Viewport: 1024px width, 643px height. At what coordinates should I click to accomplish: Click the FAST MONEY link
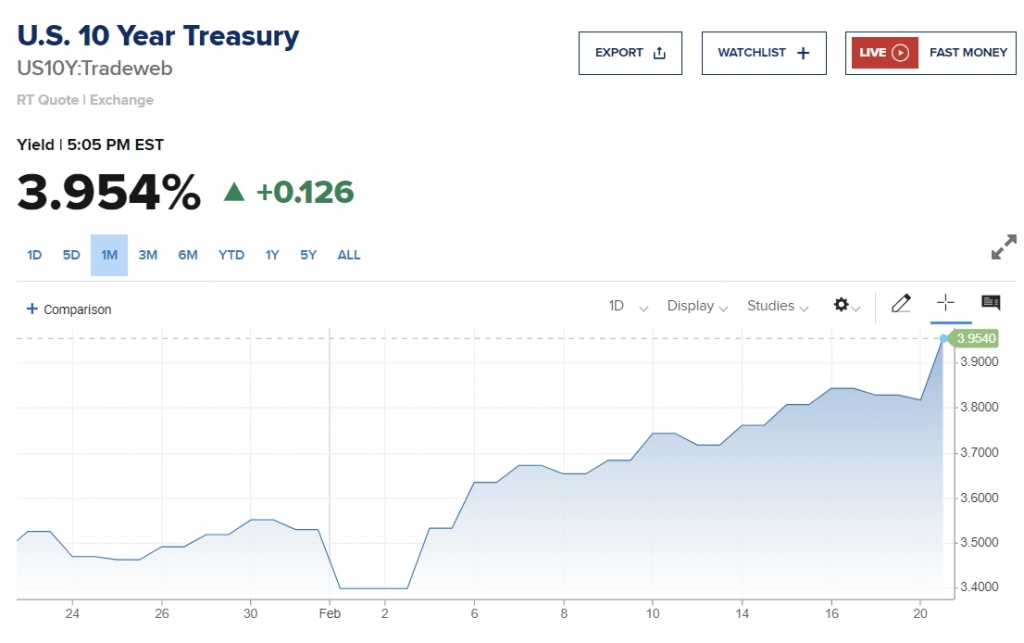pyautogui.click(x=967, y=53)
